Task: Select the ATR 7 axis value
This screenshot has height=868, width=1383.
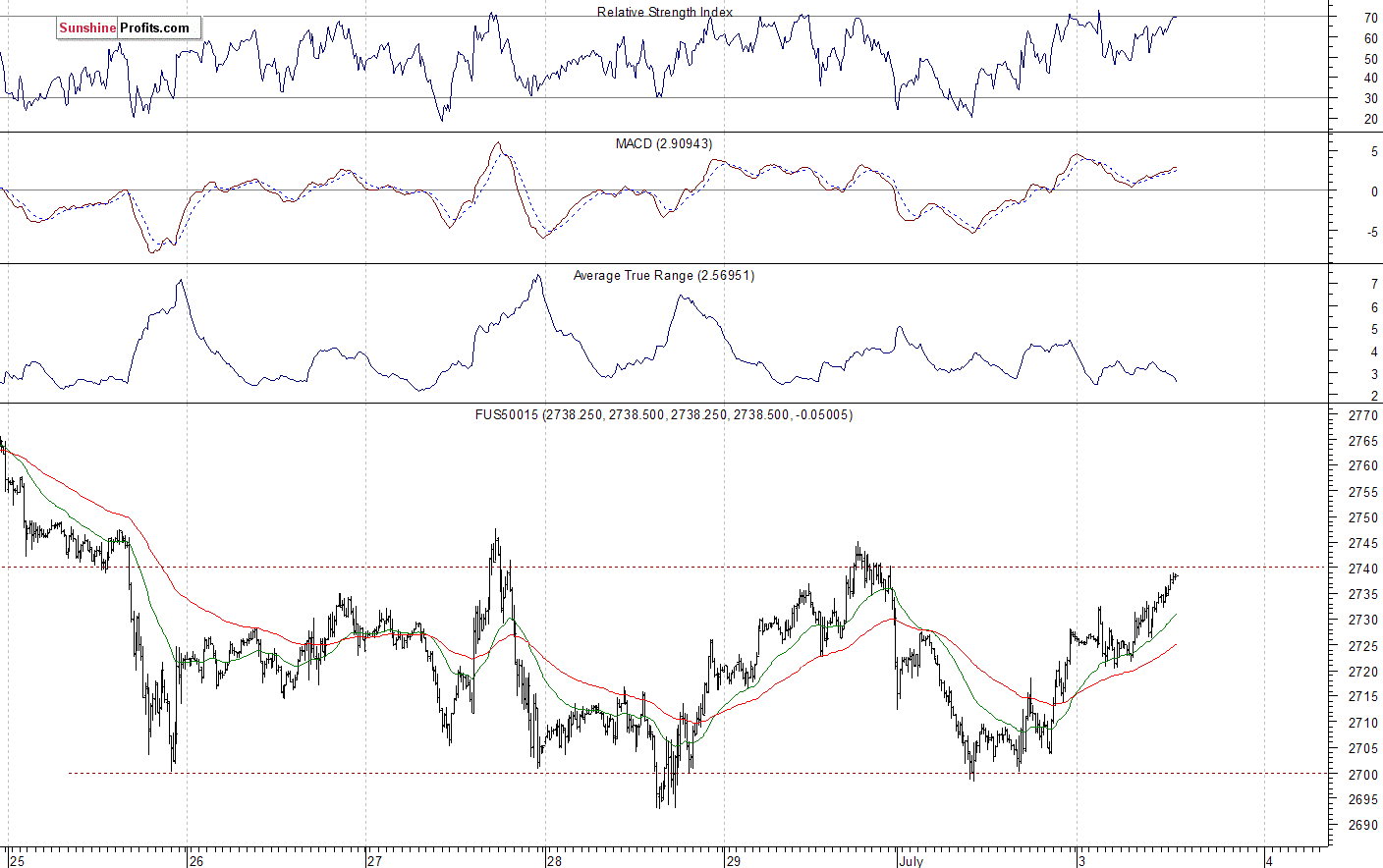Action: 1374,285
